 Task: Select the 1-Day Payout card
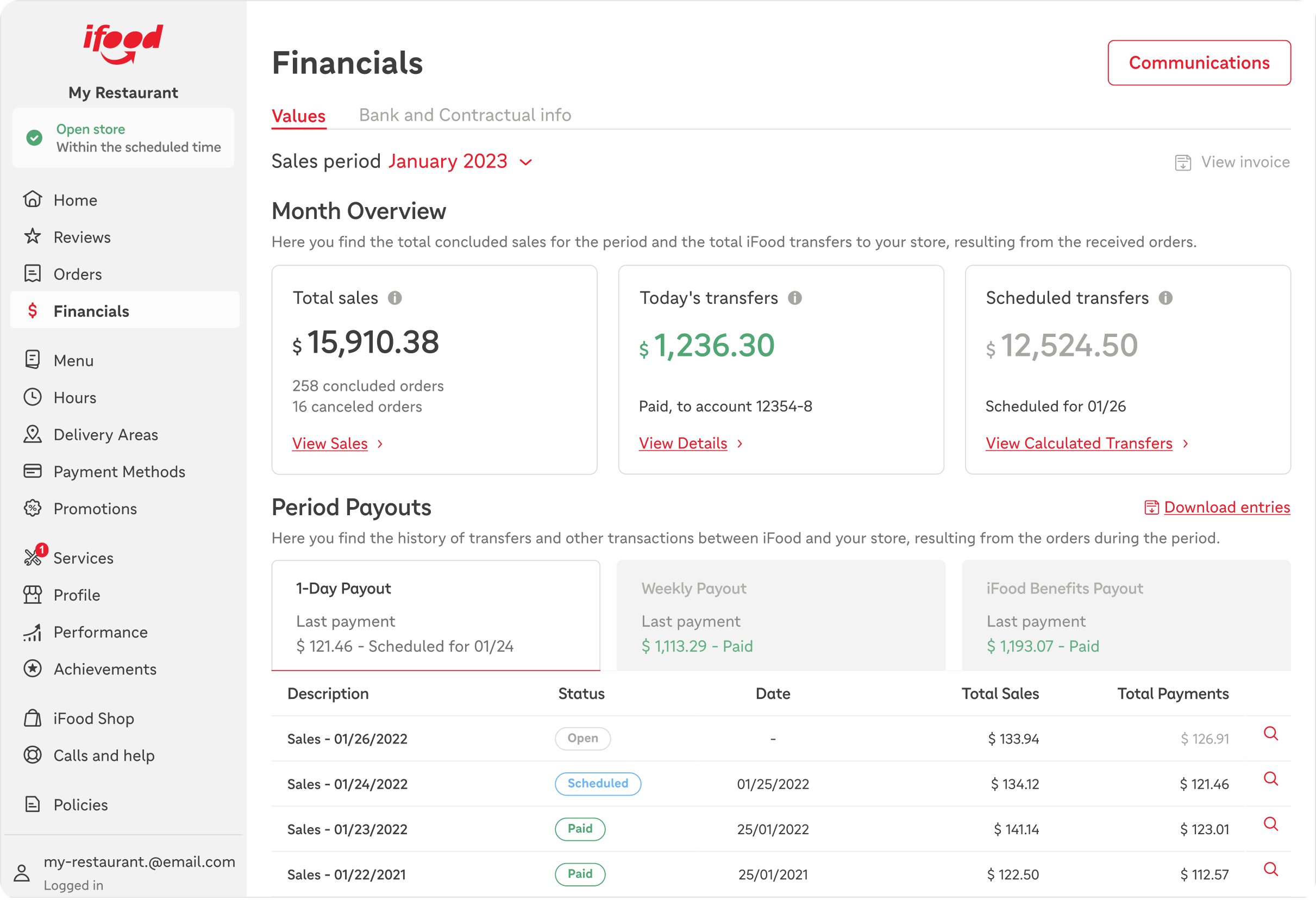tap(435, 616)
